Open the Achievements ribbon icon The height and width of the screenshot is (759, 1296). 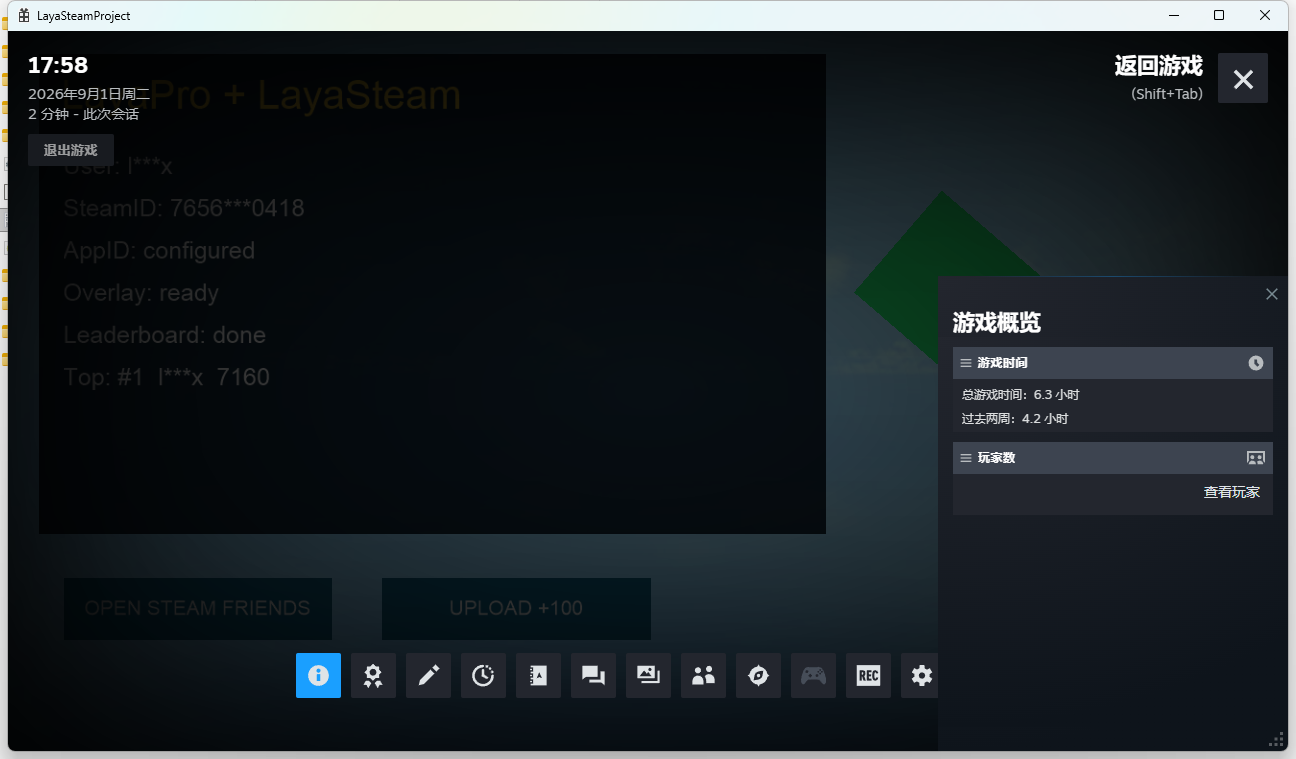373,675
